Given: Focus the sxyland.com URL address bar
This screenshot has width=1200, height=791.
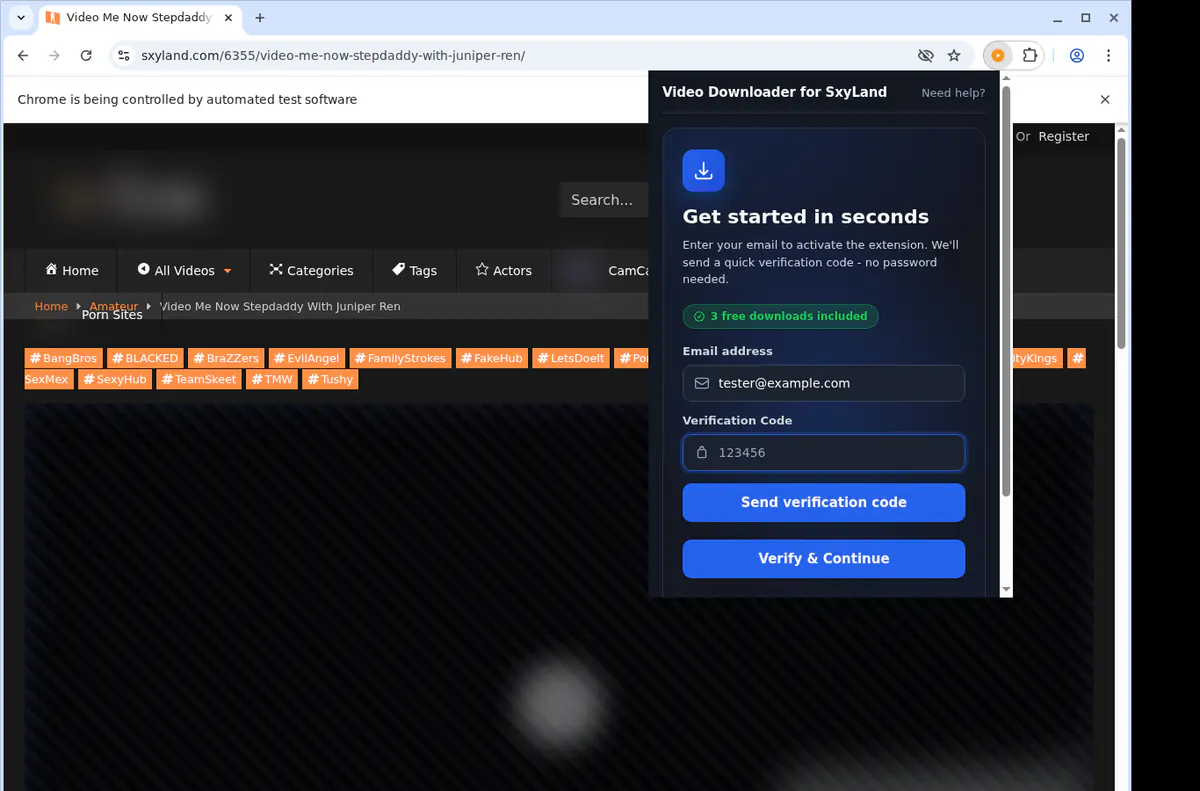Looking at the screenshot, I should [x=520, y=56].
